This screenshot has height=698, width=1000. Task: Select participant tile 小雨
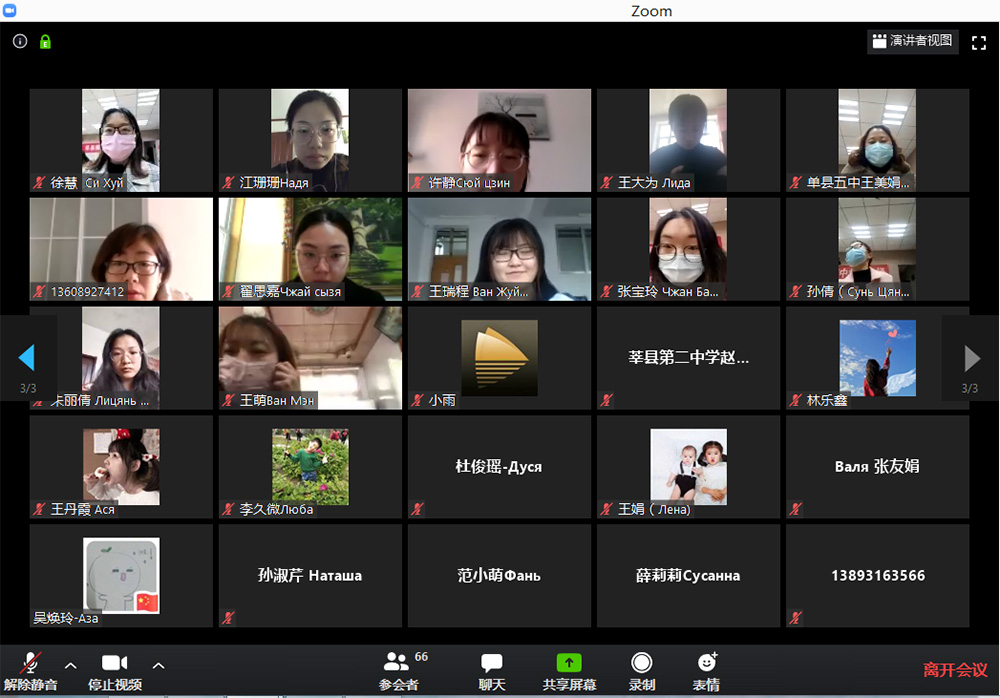(x=499, y=358)
